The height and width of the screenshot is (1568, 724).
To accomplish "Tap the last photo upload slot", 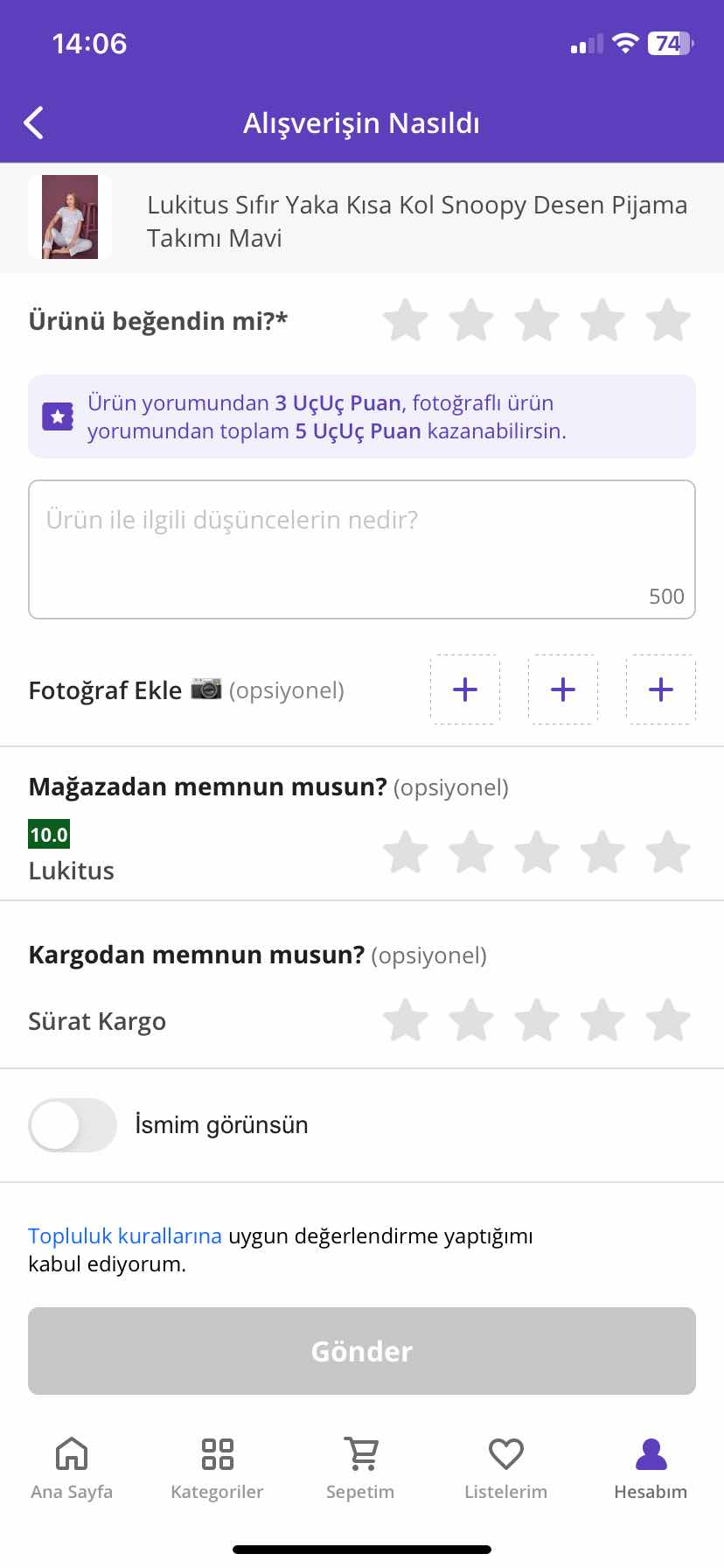I will (x=661, y=689).
